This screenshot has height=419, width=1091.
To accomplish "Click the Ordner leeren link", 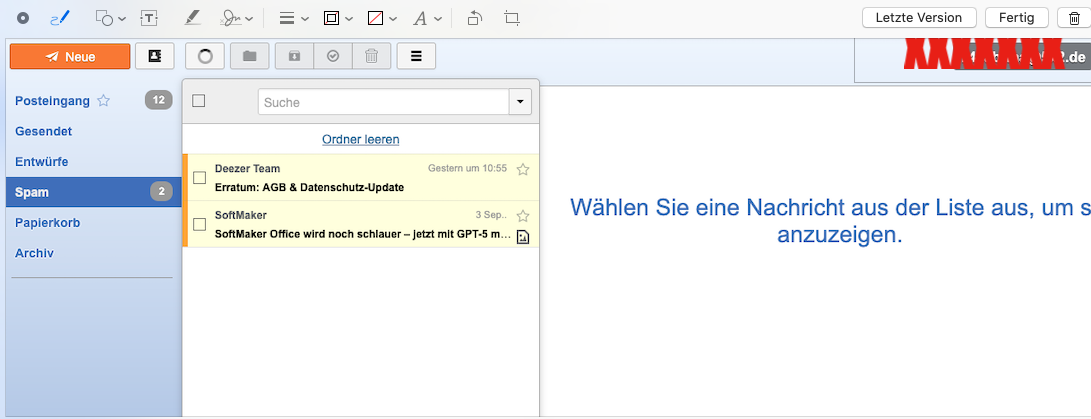I will coord(360,139).
